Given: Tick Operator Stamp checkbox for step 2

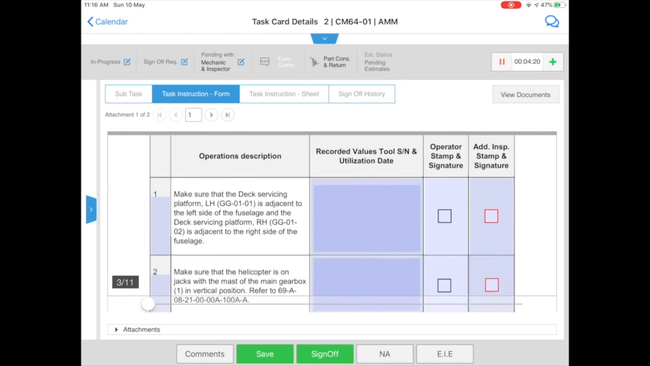Looking at the screenshot, I should [444, 285].
